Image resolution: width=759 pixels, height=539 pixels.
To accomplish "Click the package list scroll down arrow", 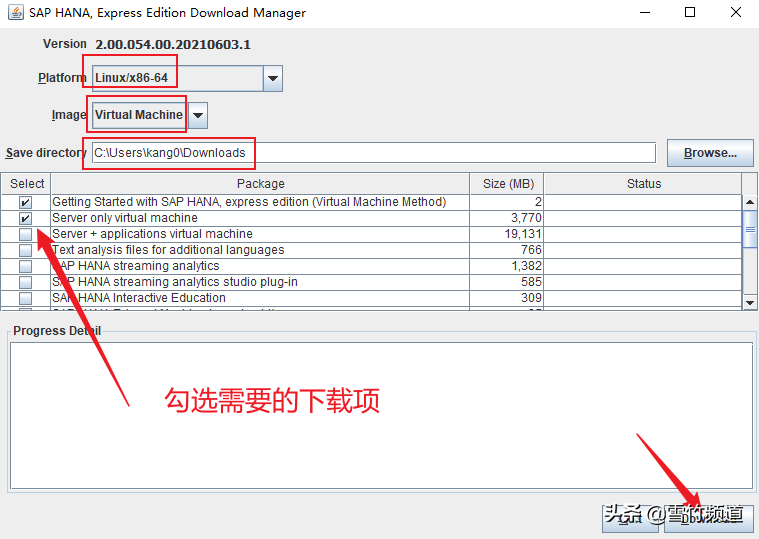I will click(749, 302).
